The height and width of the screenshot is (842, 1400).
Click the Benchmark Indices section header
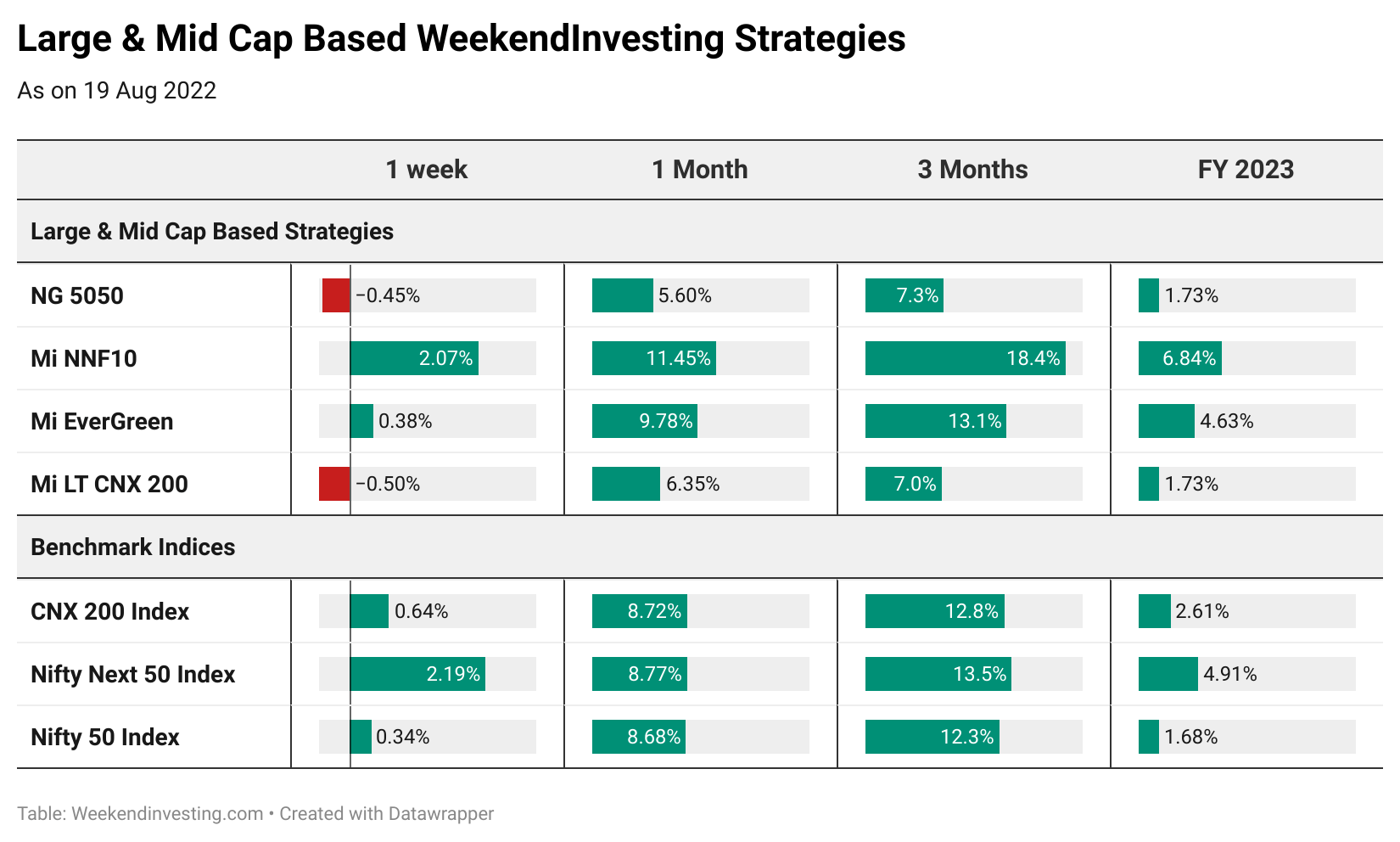tap(133, 547)
